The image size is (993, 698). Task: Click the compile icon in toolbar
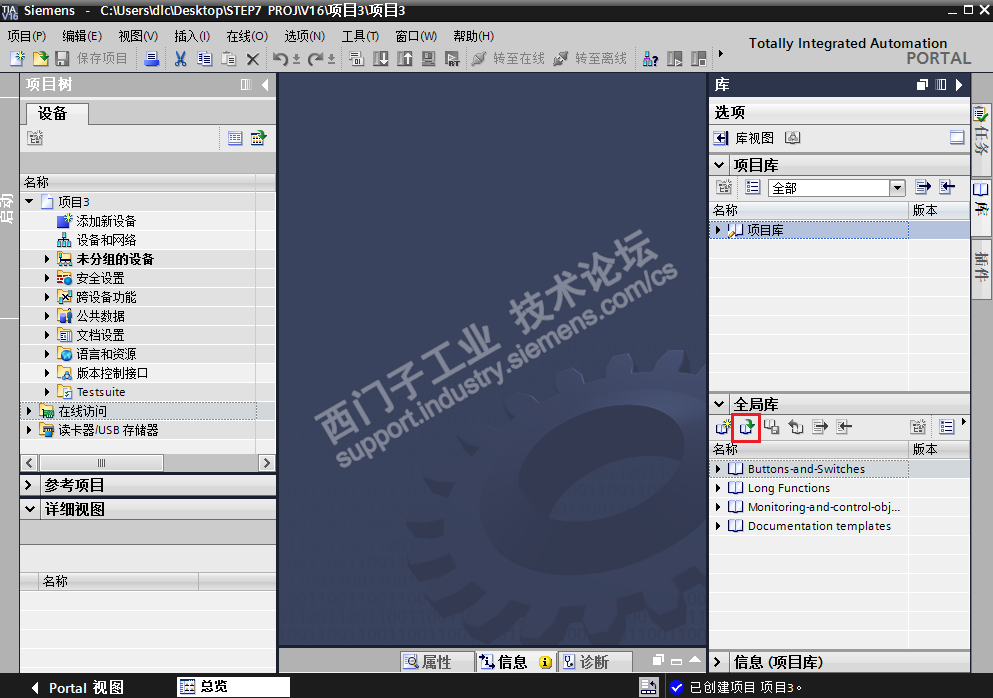click(x=357, y=59)
